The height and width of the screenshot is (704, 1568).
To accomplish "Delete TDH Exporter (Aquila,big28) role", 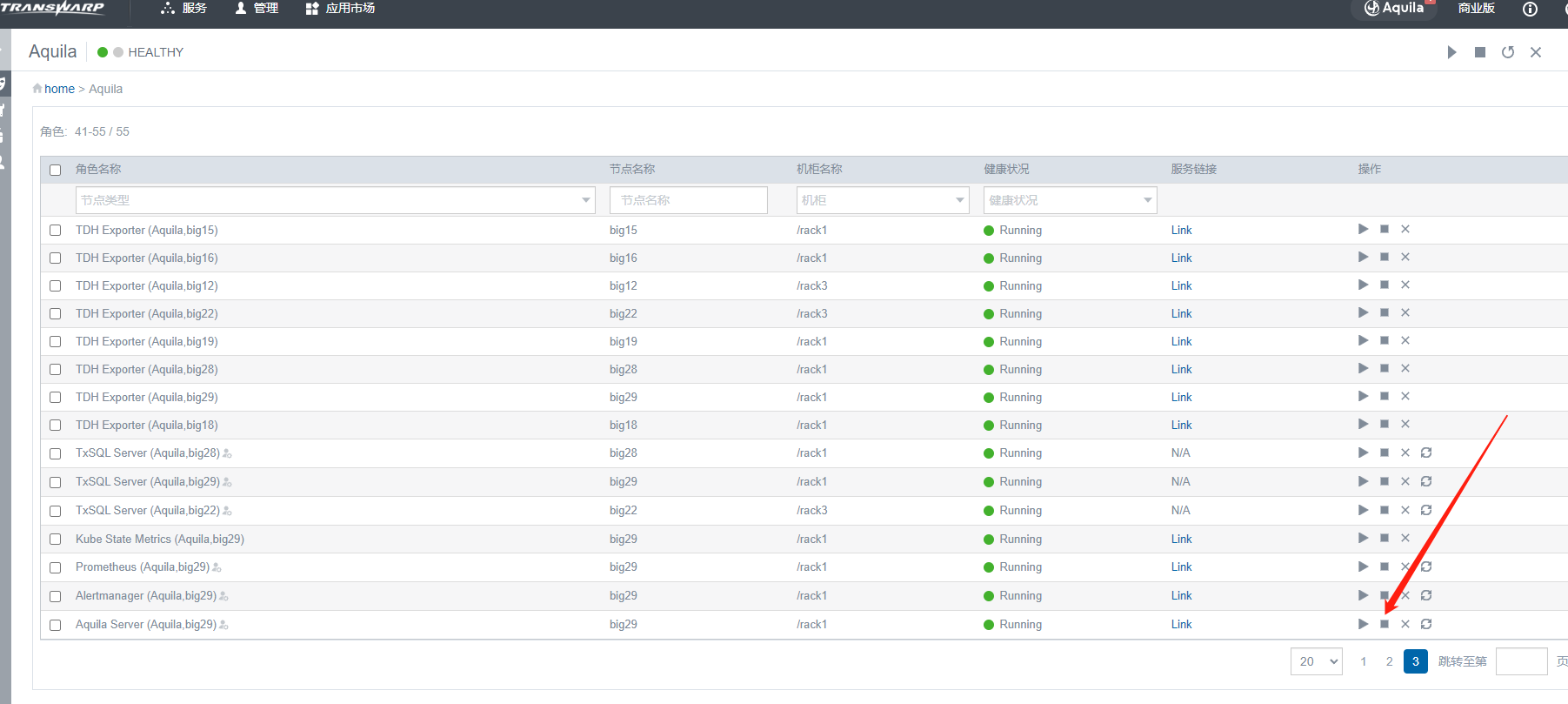I will (1405, 368).
